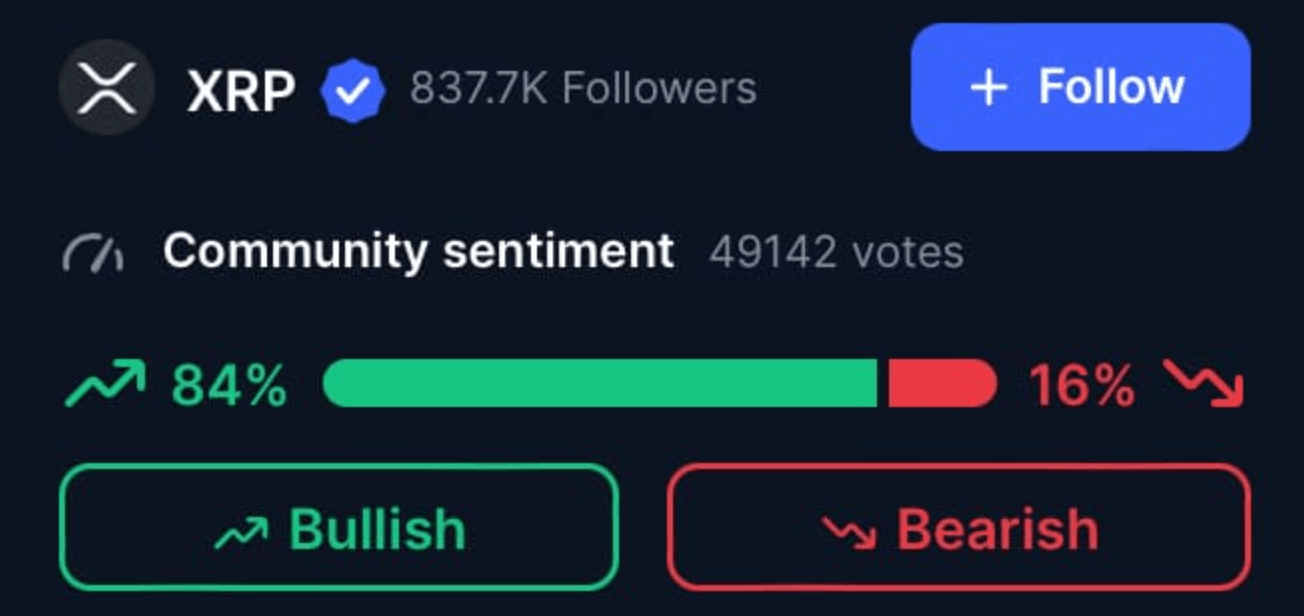This screenshot has height=616, width=1304.
Task: Click the green 84% bullish percentage
Action: (x=229, y=385)
